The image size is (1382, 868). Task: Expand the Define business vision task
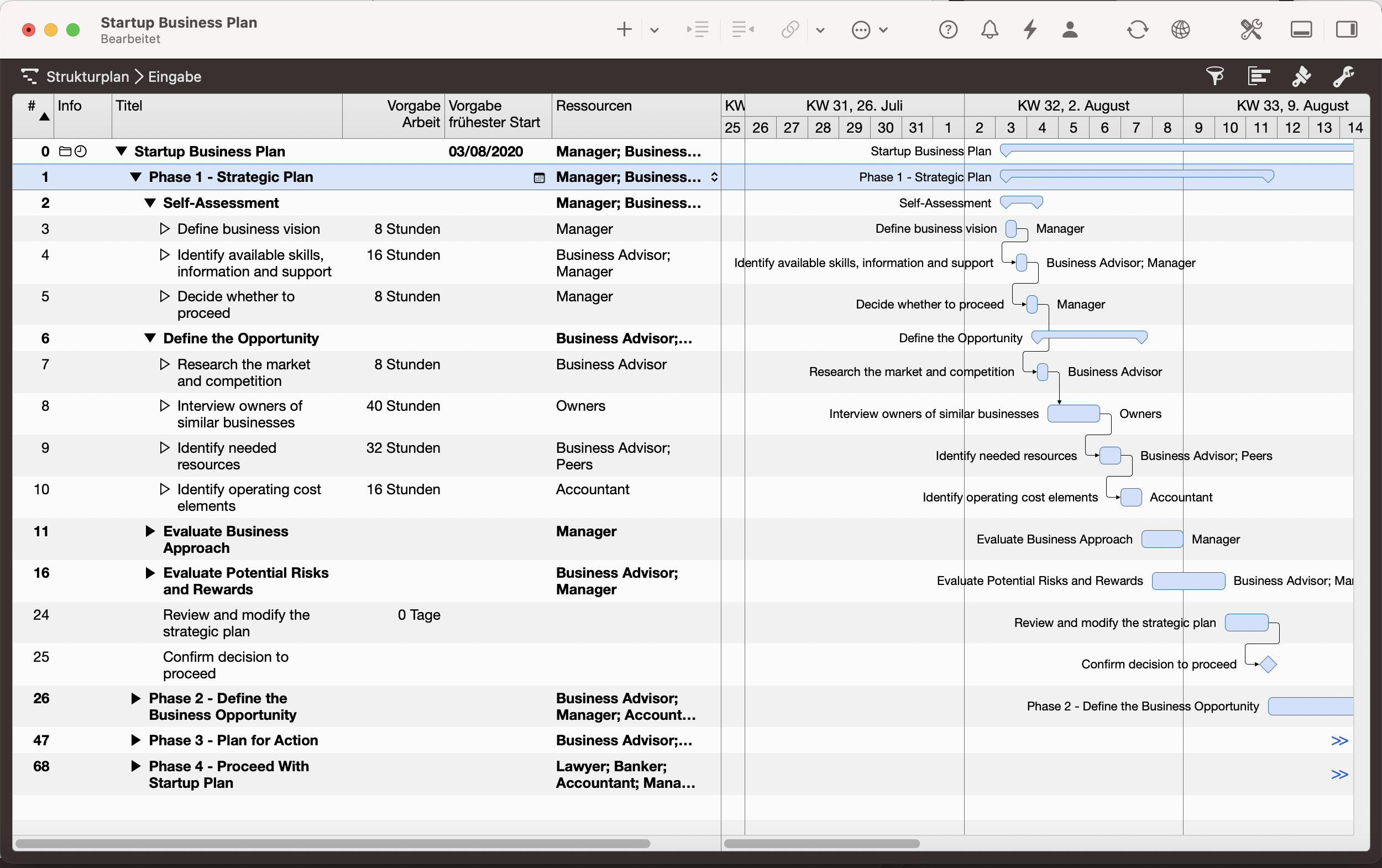(164, 228)
